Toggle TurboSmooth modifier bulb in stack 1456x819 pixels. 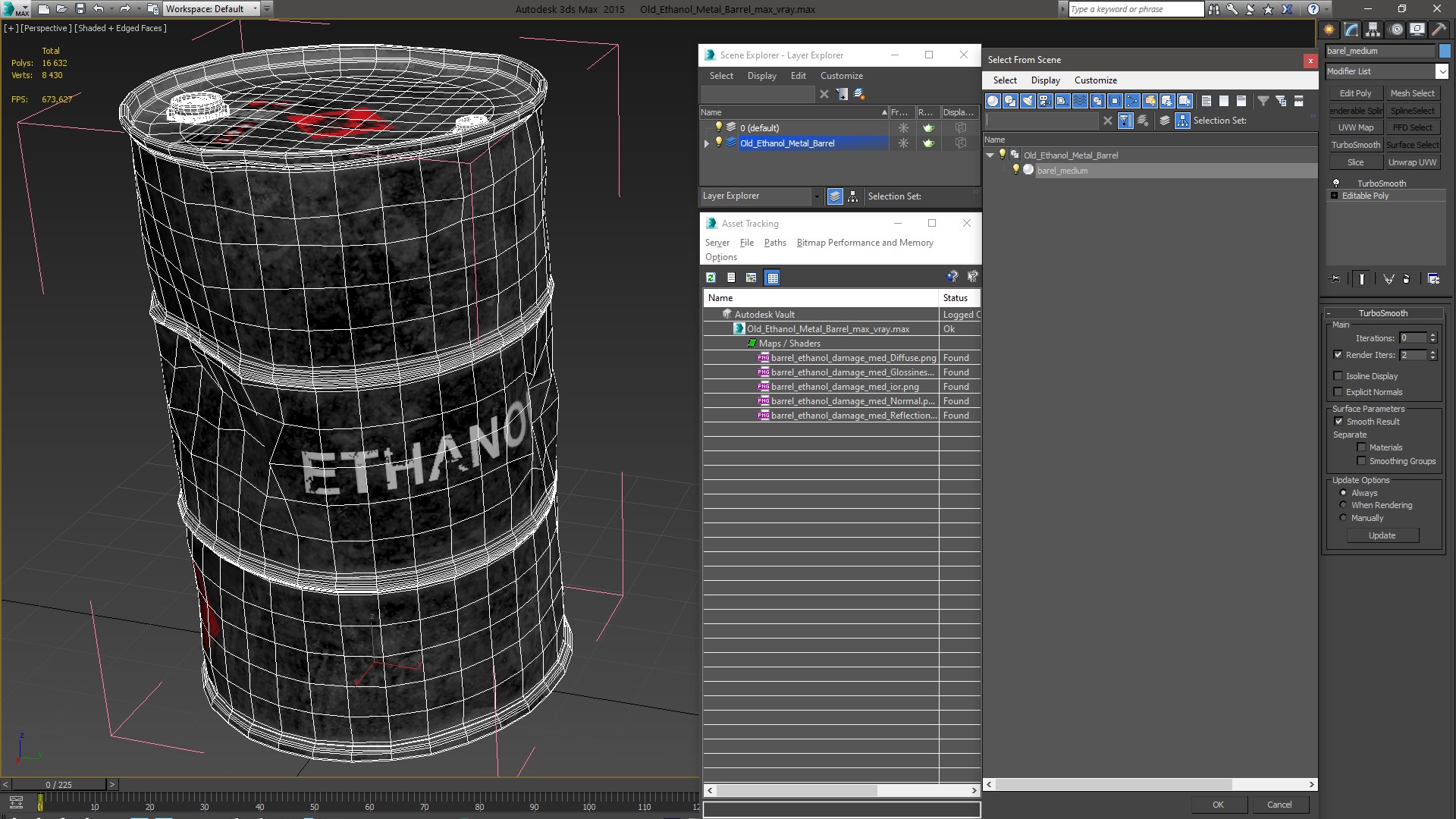1336,184
